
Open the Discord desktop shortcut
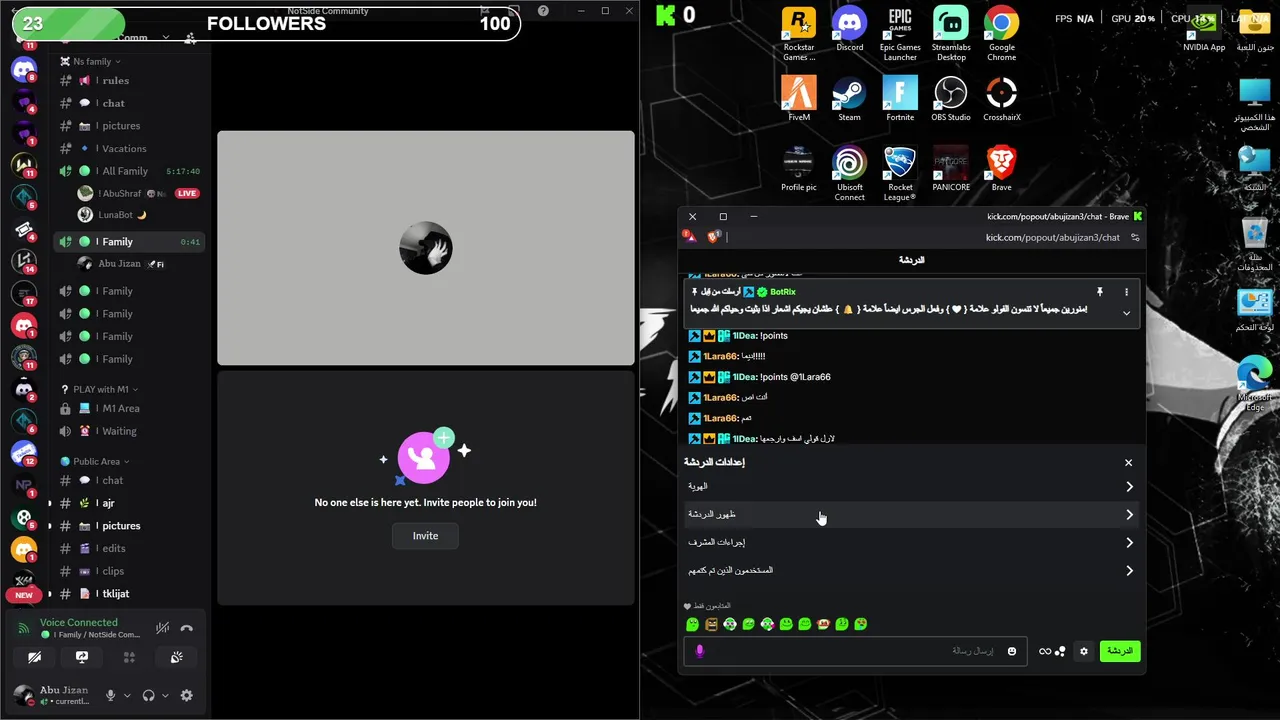[x=849, y=30]
